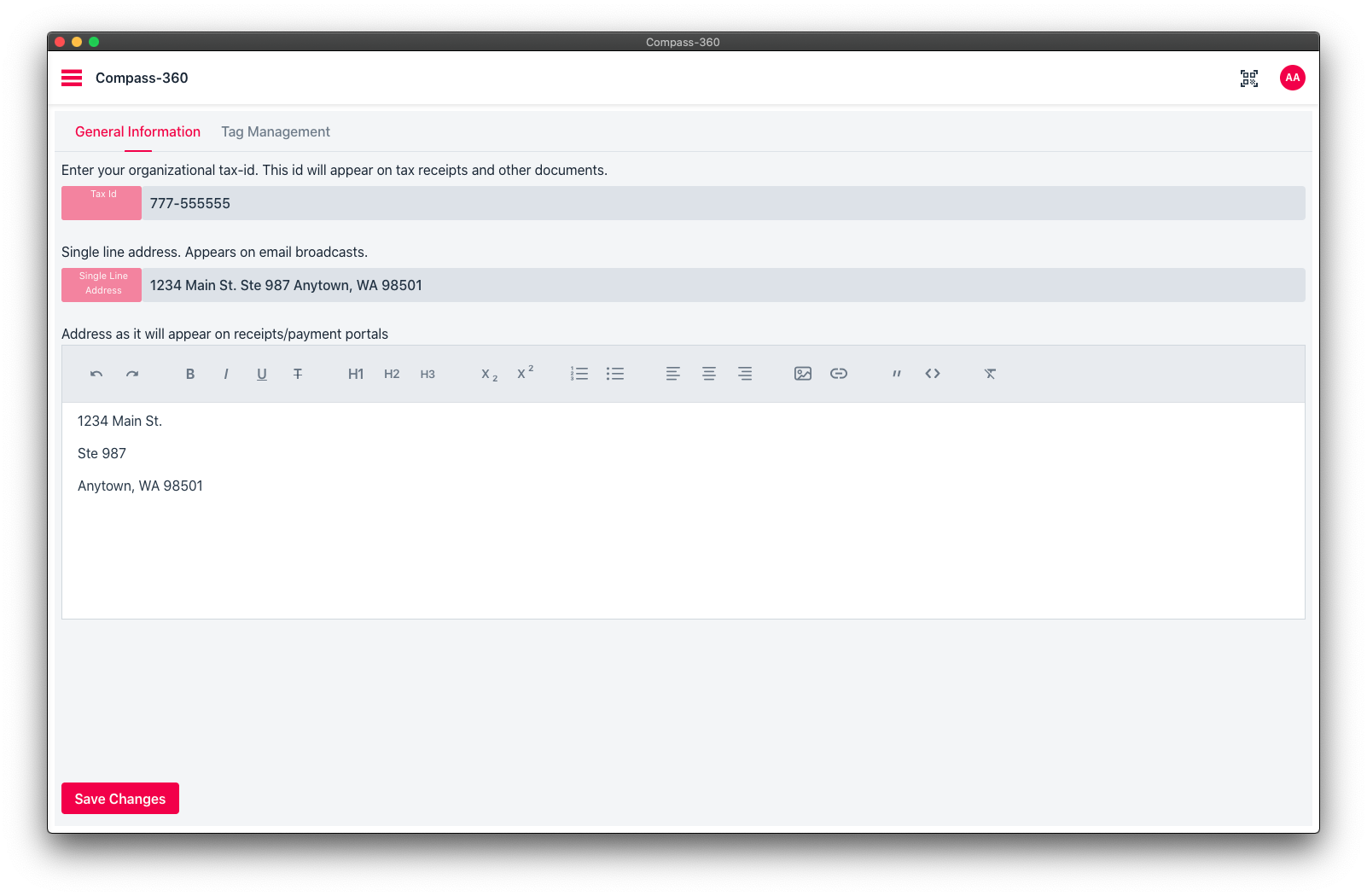
Task: Clear formatting from the selected text
Action: pyautogui.click(x=990, y=374)
